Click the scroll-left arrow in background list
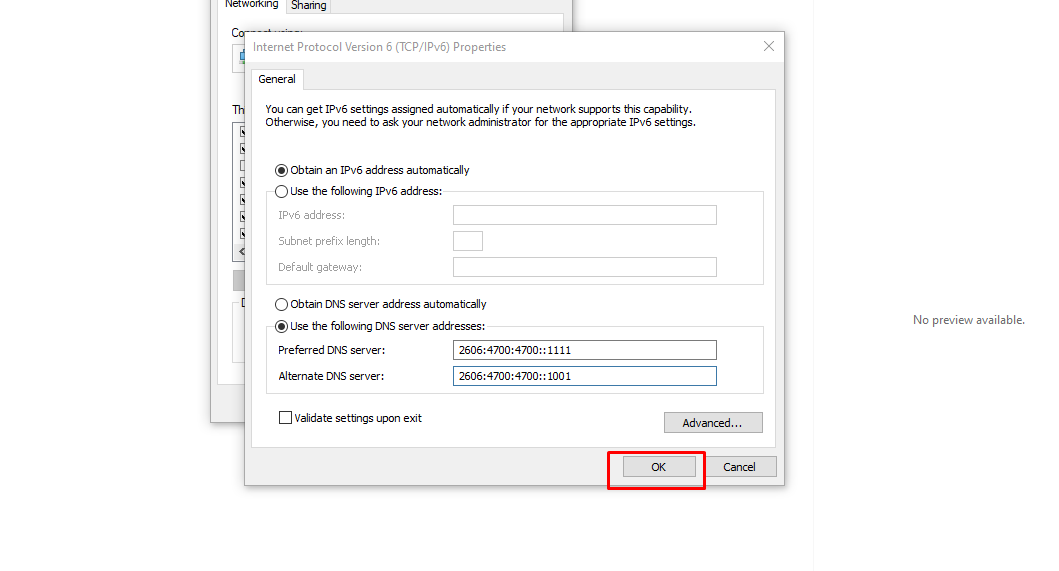The image size is (1059, 571). click(x=240, y=251)
